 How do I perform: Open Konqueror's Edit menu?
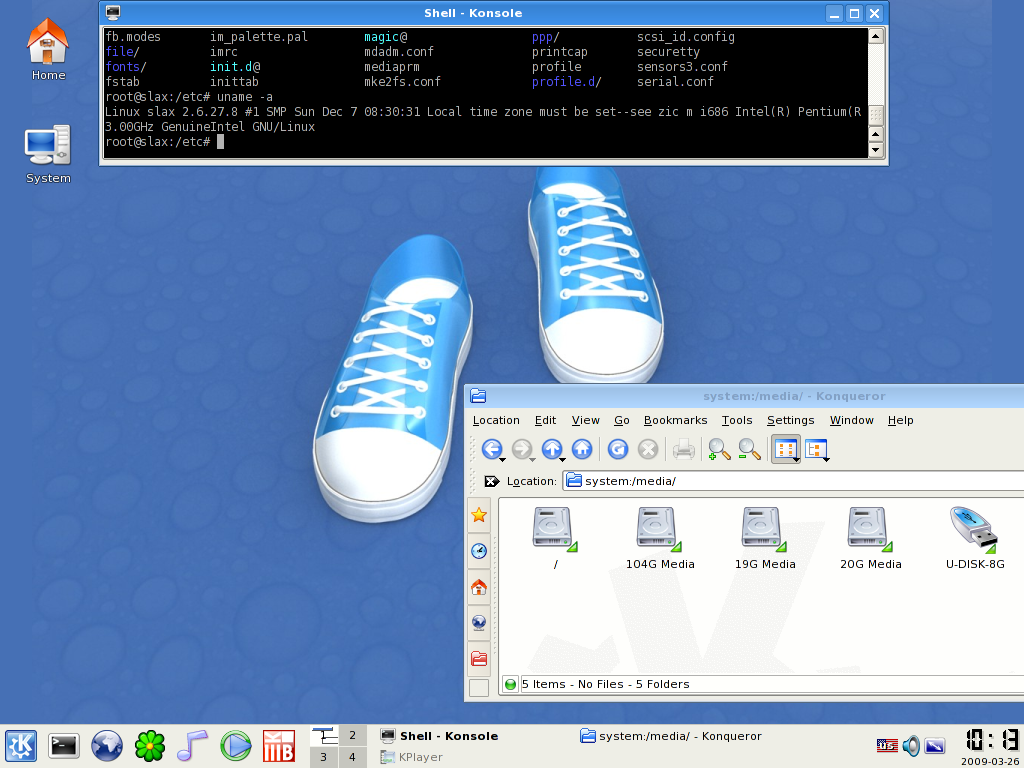pos(545,421)
